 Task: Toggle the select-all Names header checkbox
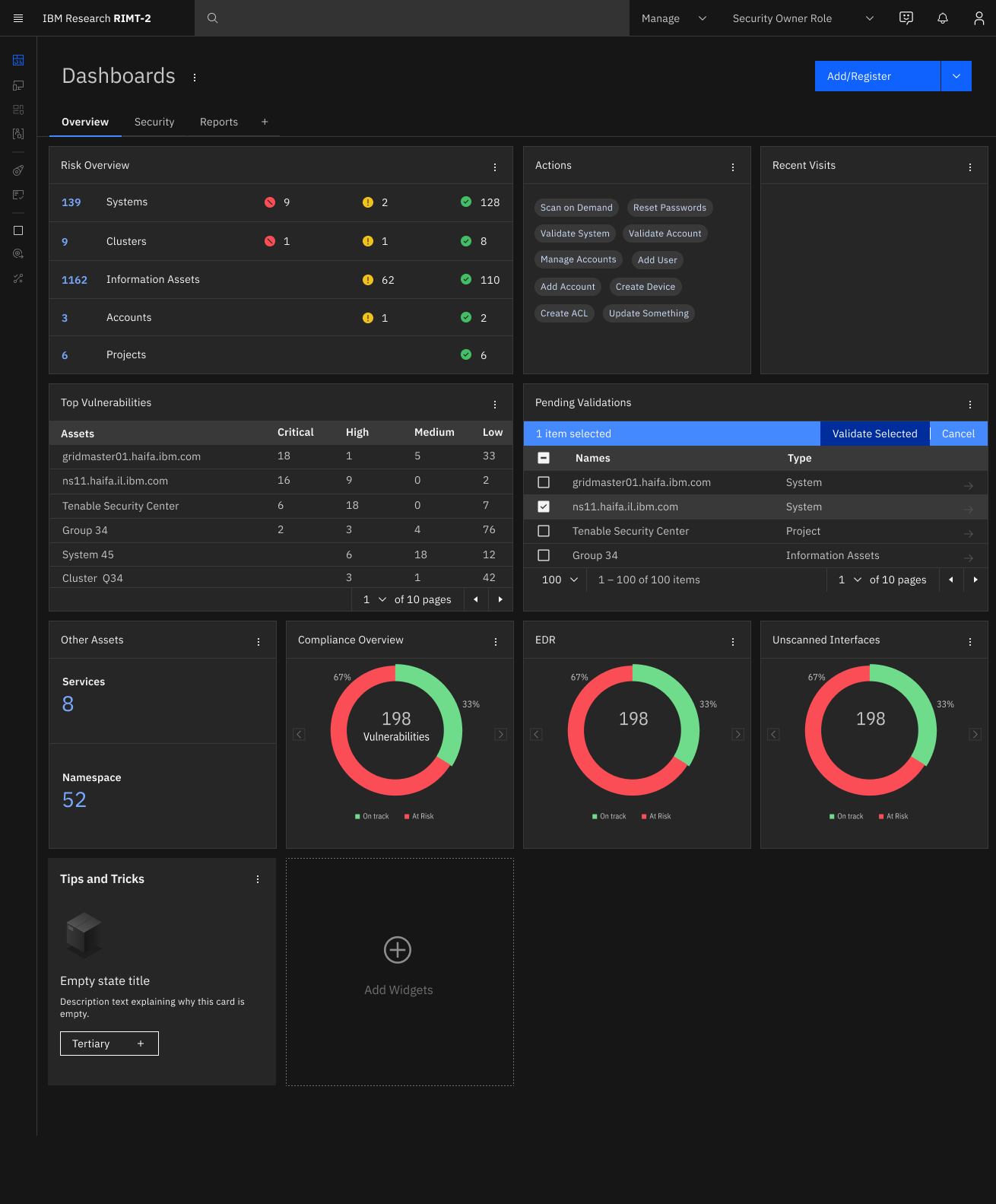pos(544,458)
